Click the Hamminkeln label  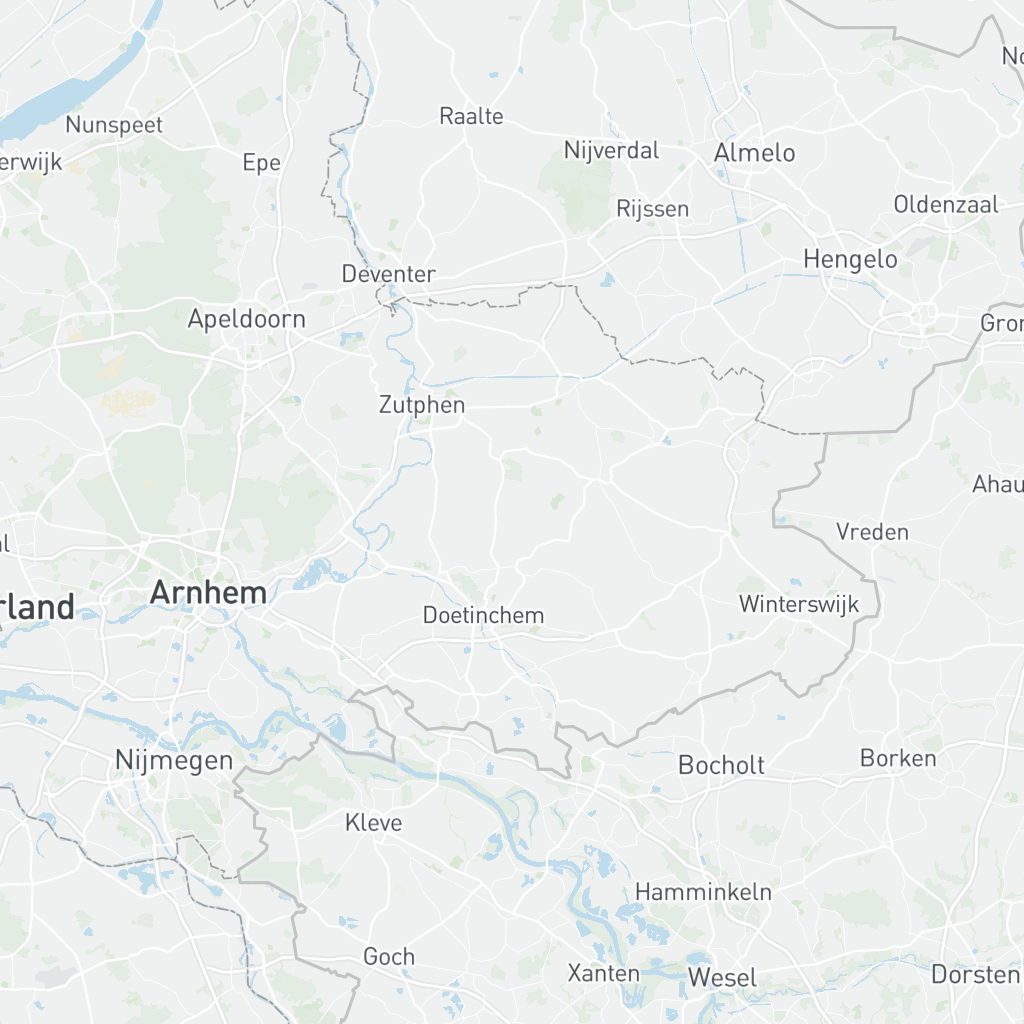703,892
